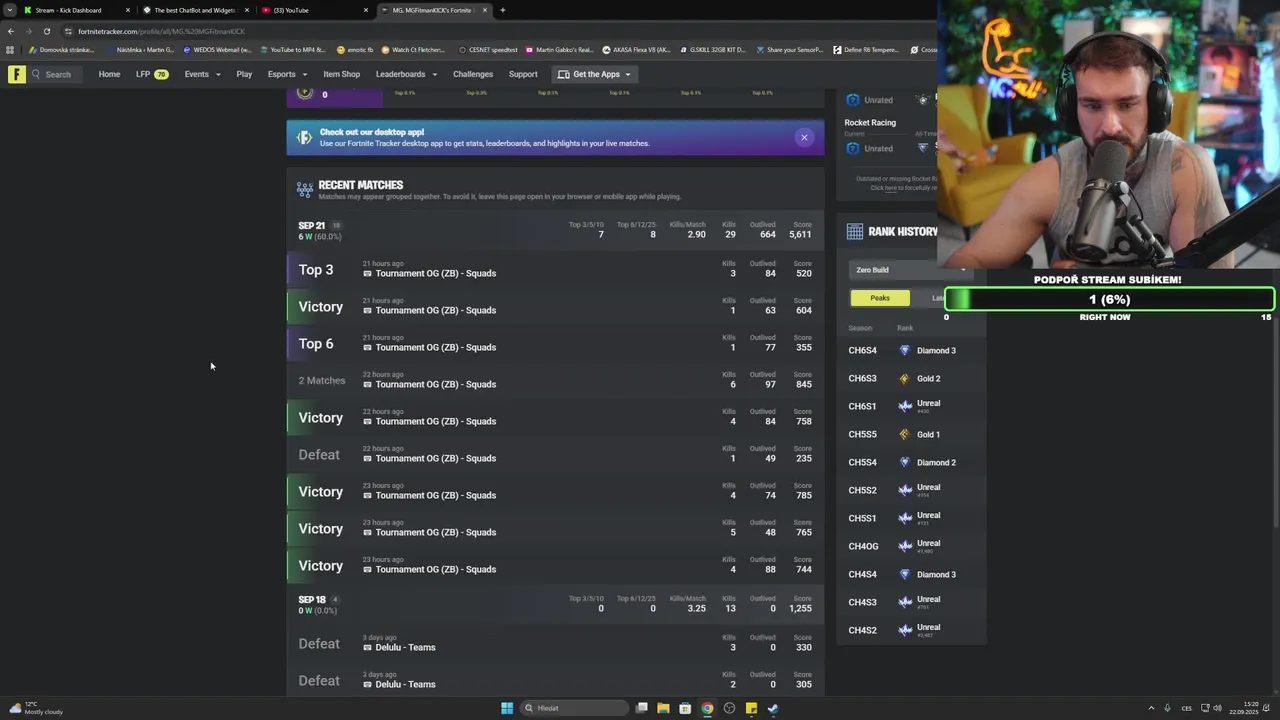Open the first Delulu - Teams Defeat match

pyautogui.click(x=555, y=644)
